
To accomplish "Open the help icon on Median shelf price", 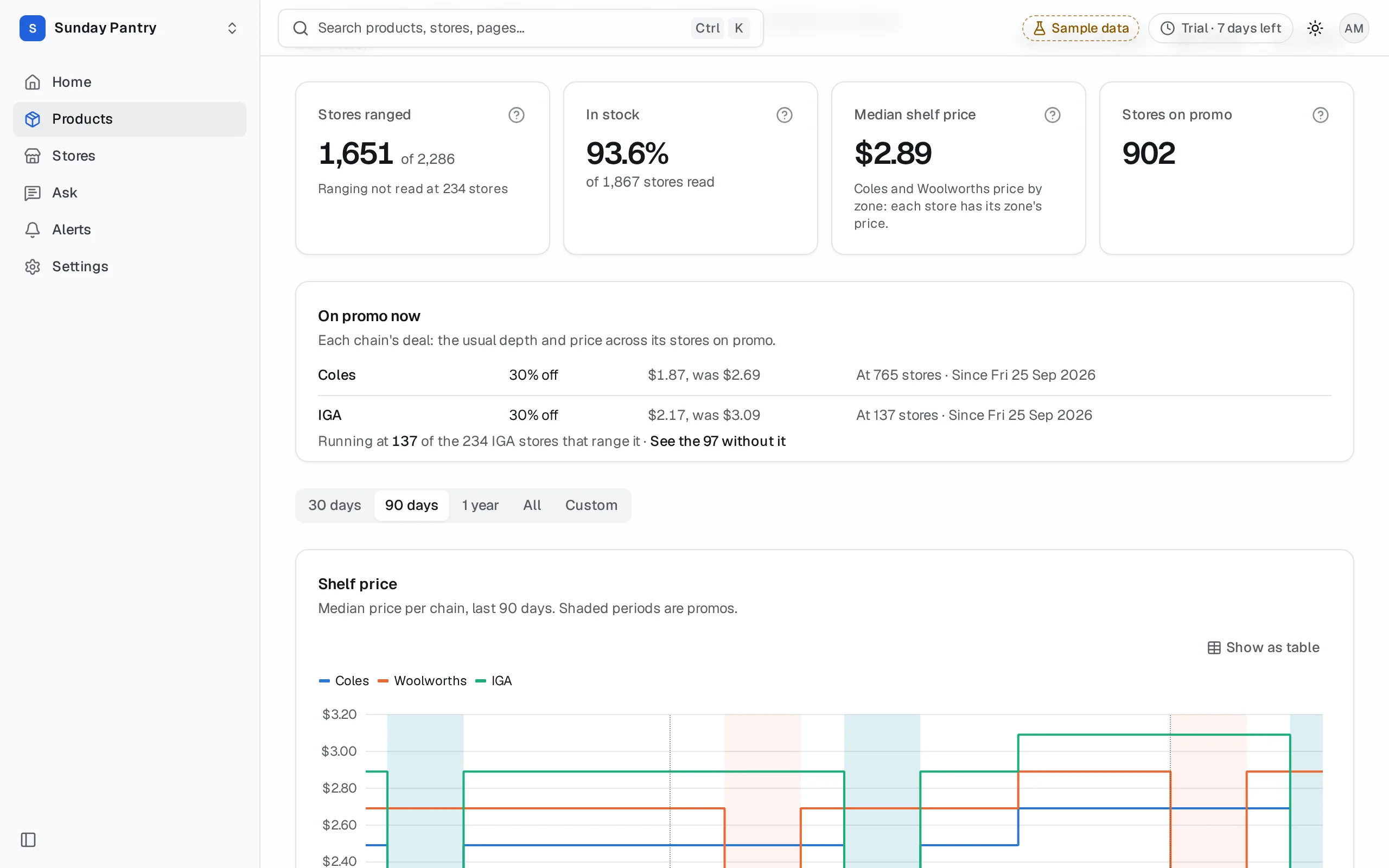I will (1053, 115).
